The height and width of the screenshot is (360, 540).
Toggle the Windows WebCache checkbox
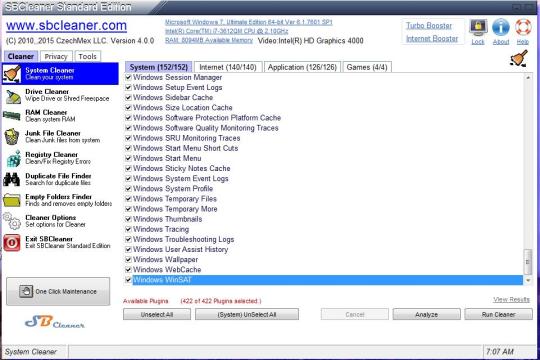click(x=128, y=269)
